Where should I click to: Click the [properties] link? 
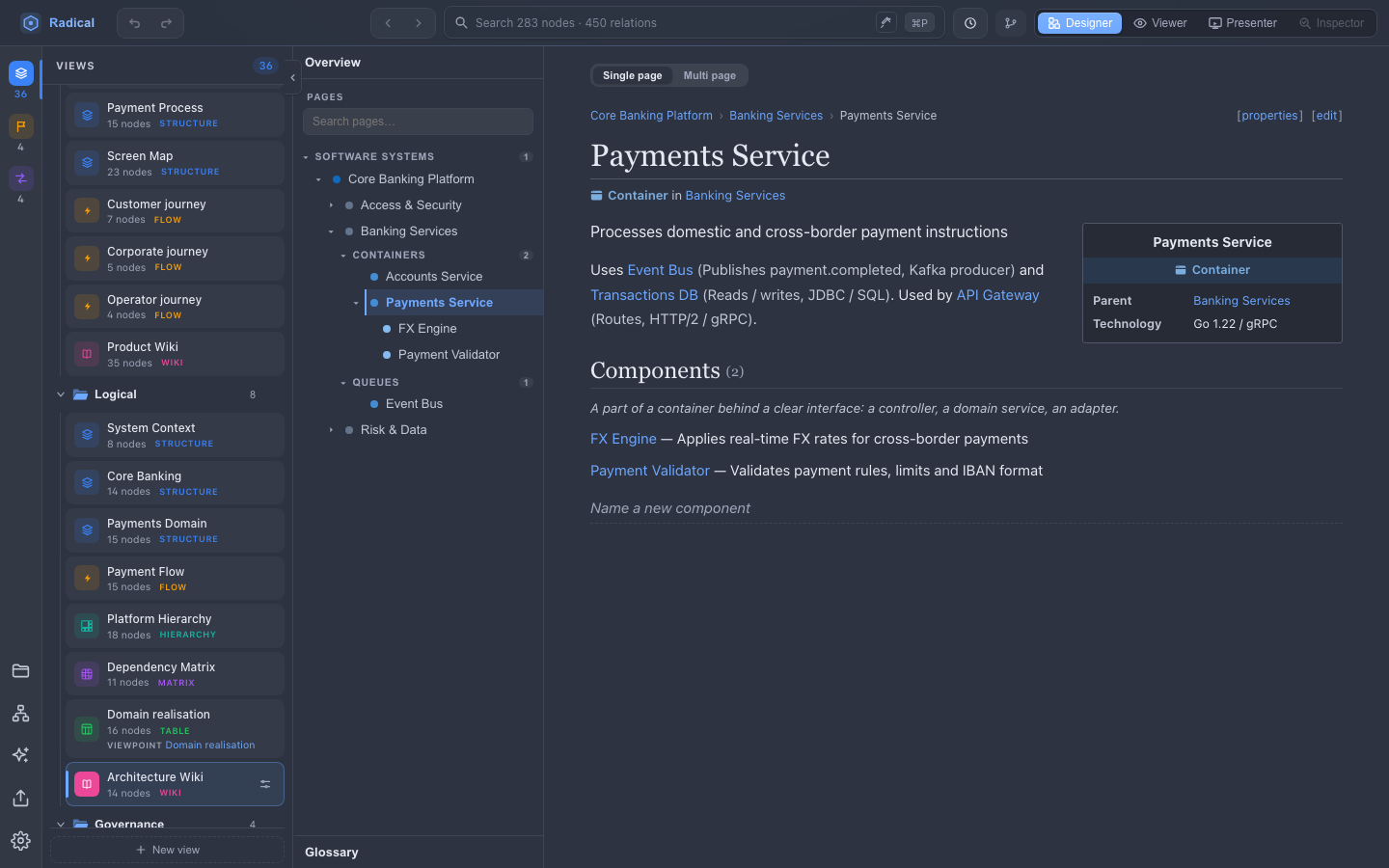(x=1269, y=116)
